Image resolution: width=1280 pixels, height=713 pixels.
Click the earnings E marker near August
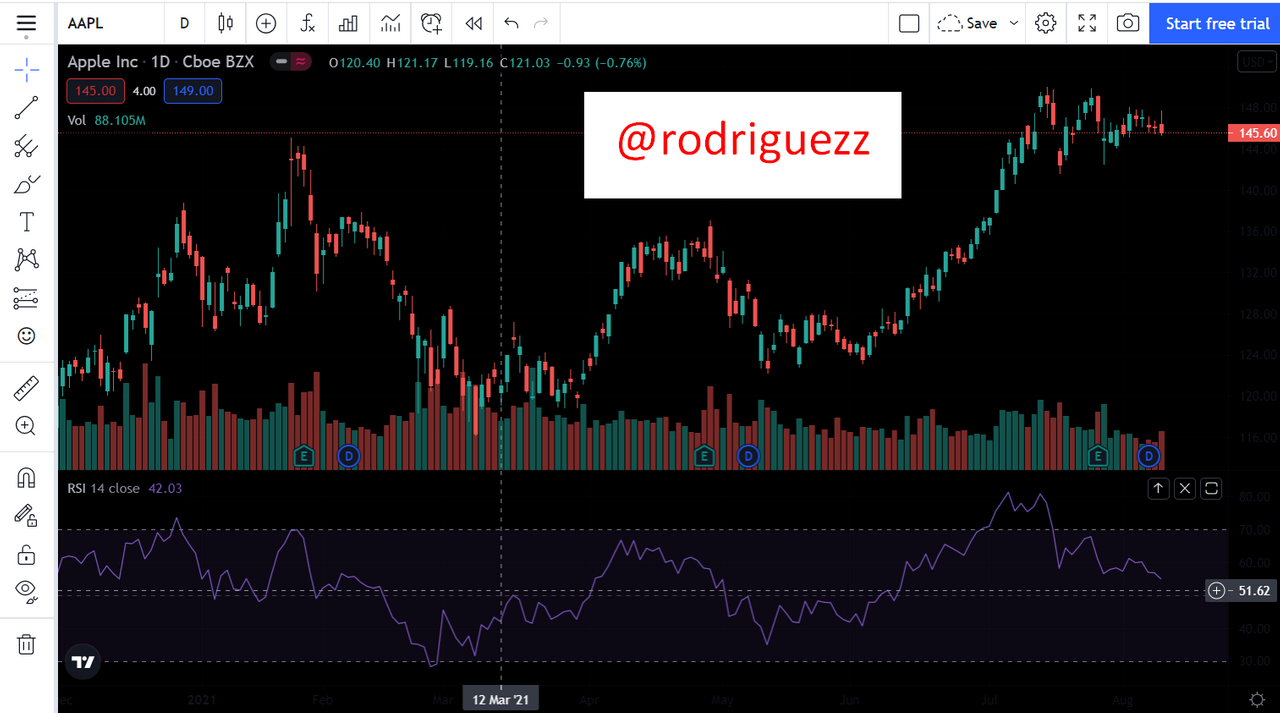[x=1098, y=457]
